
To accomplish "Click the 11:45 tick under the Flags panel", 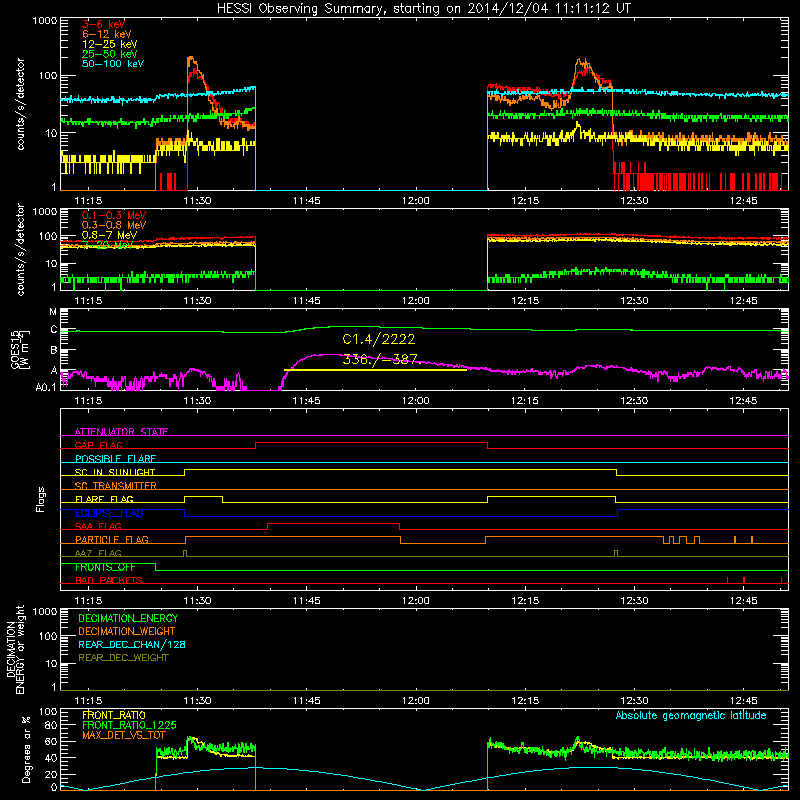I will click(306, 601).
